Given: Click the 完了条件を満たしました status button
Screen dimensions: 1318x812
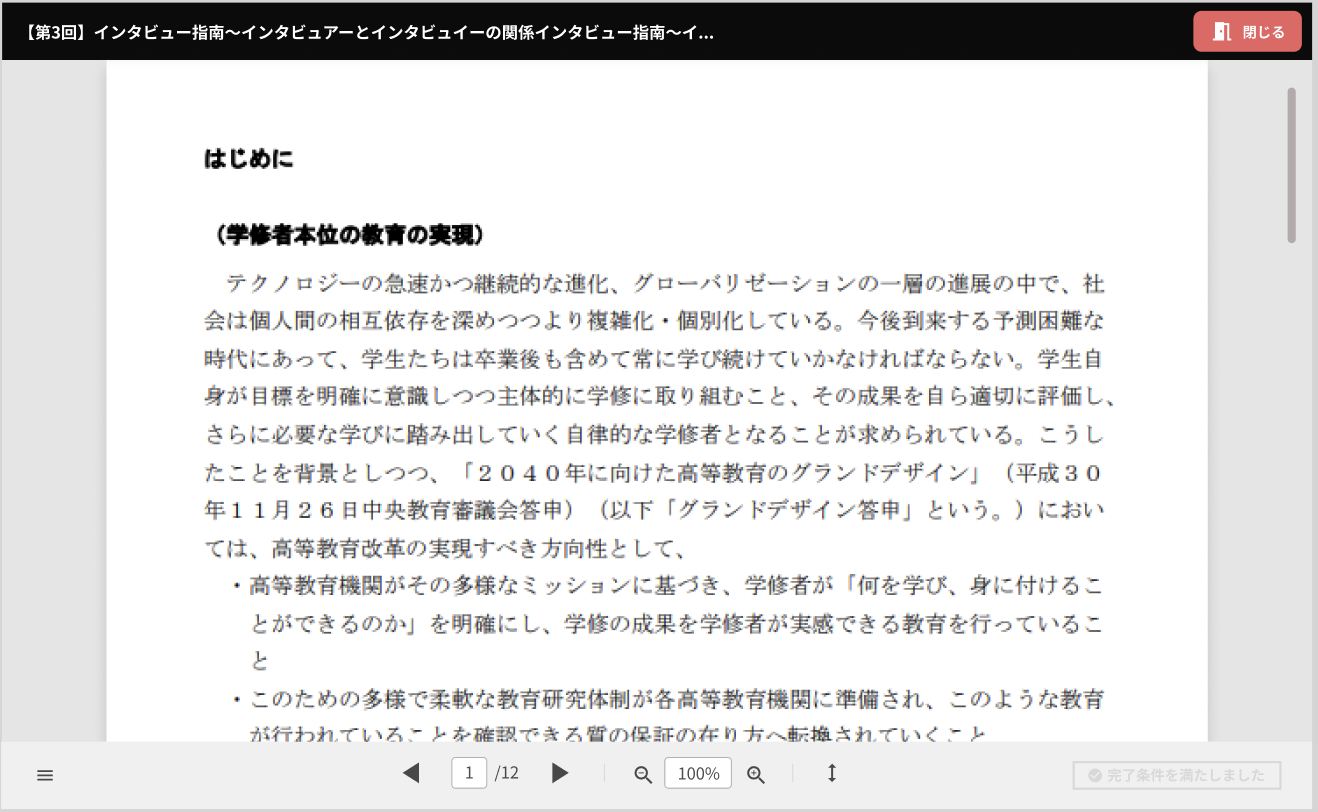Looking at the screenshot, I should coord(1176,775).
